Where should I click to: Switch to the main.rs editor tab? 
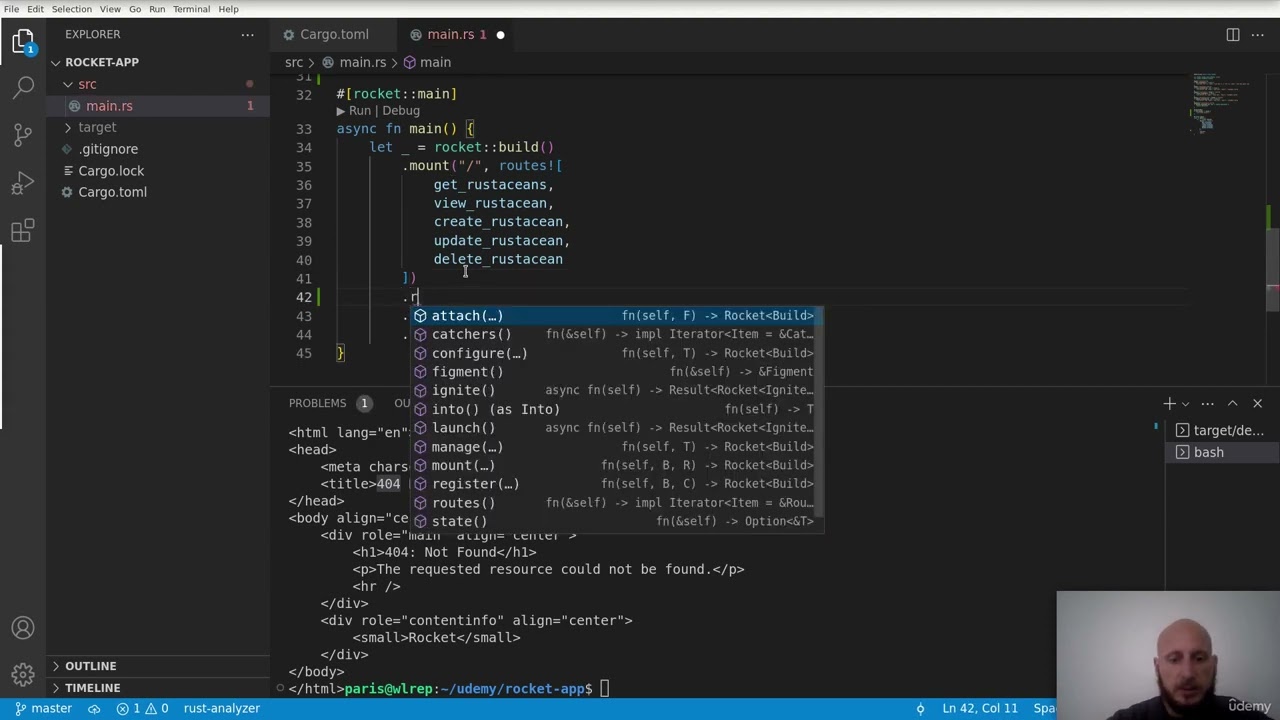click(456, 34)
